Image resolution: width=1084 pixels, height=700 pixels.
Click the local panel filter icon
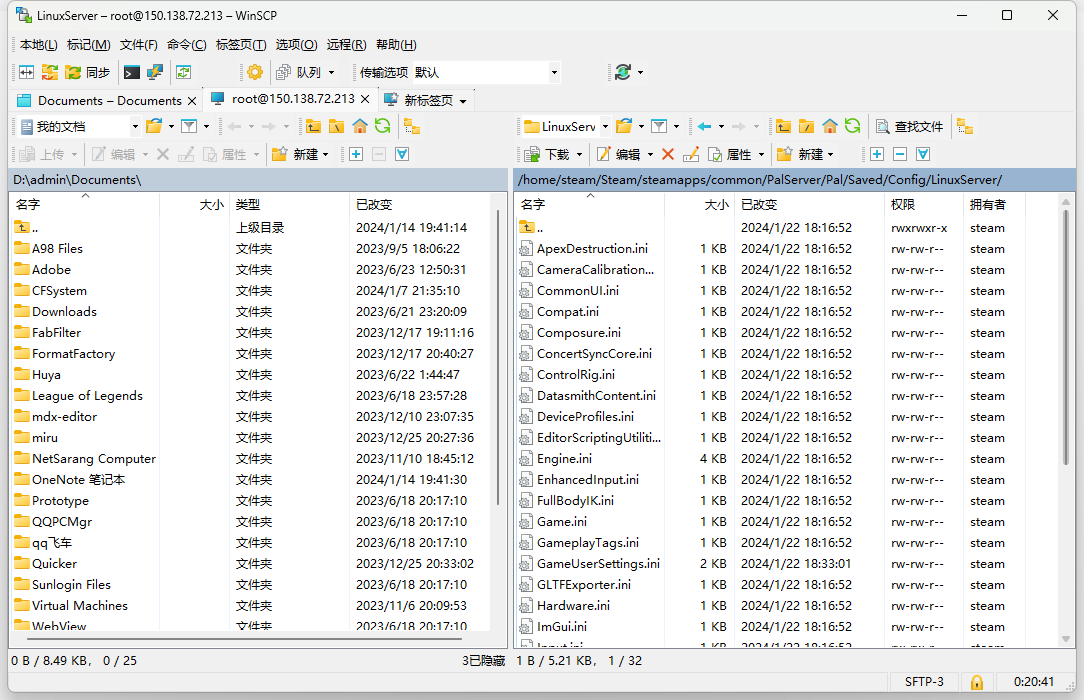click(188, 126)
